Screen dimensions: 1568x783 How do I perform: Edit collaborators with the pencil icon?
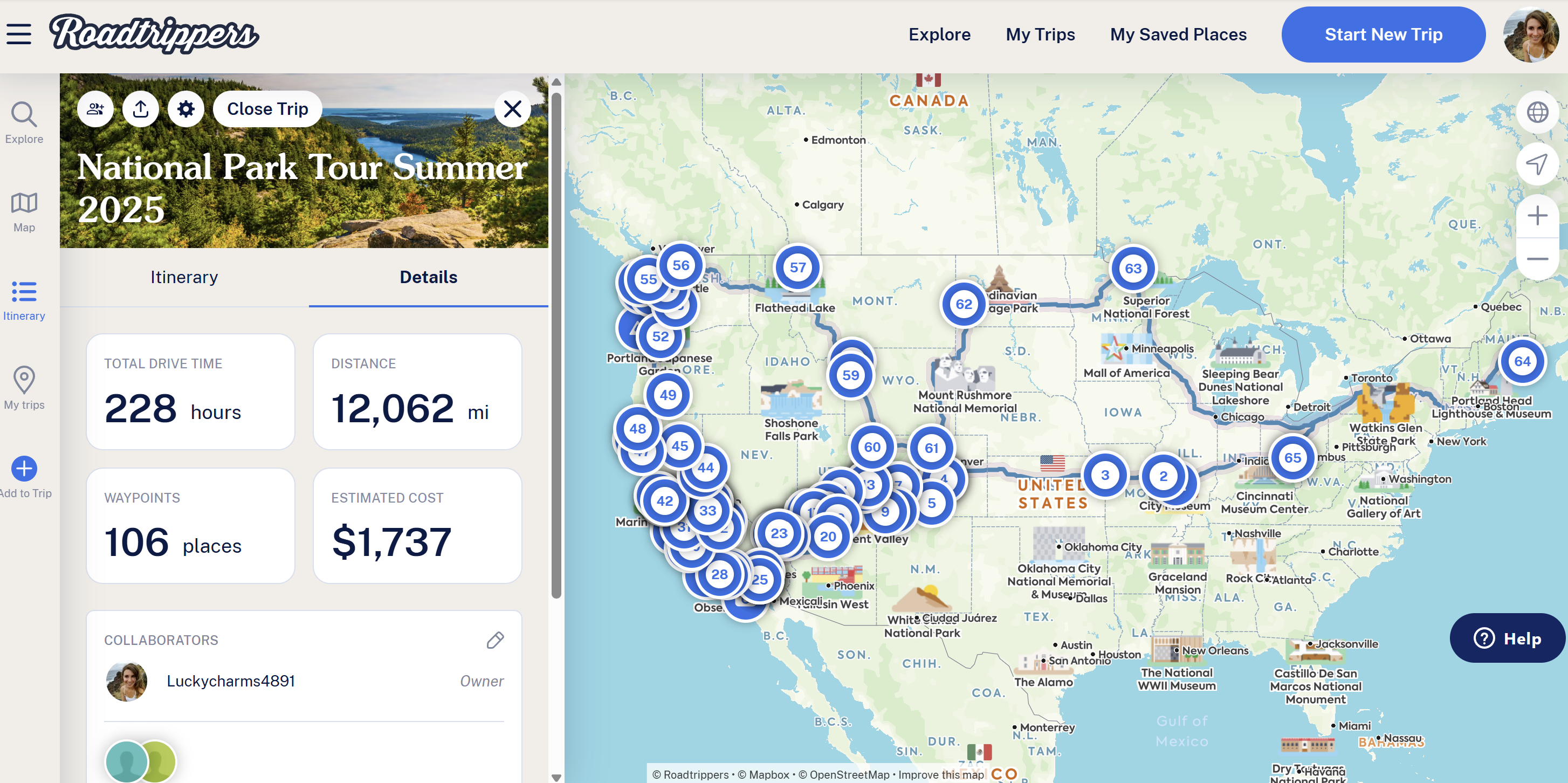coord(496,640)
